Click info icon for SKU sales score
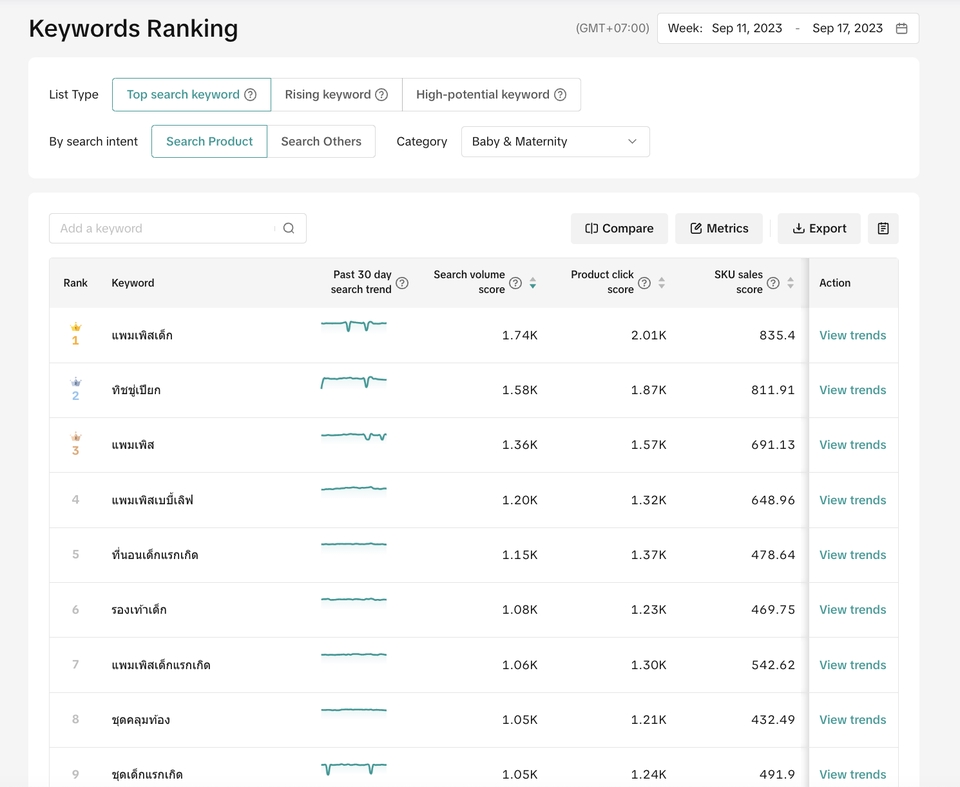This screenshot has height=787, width=960. click(x=773, y=283)
